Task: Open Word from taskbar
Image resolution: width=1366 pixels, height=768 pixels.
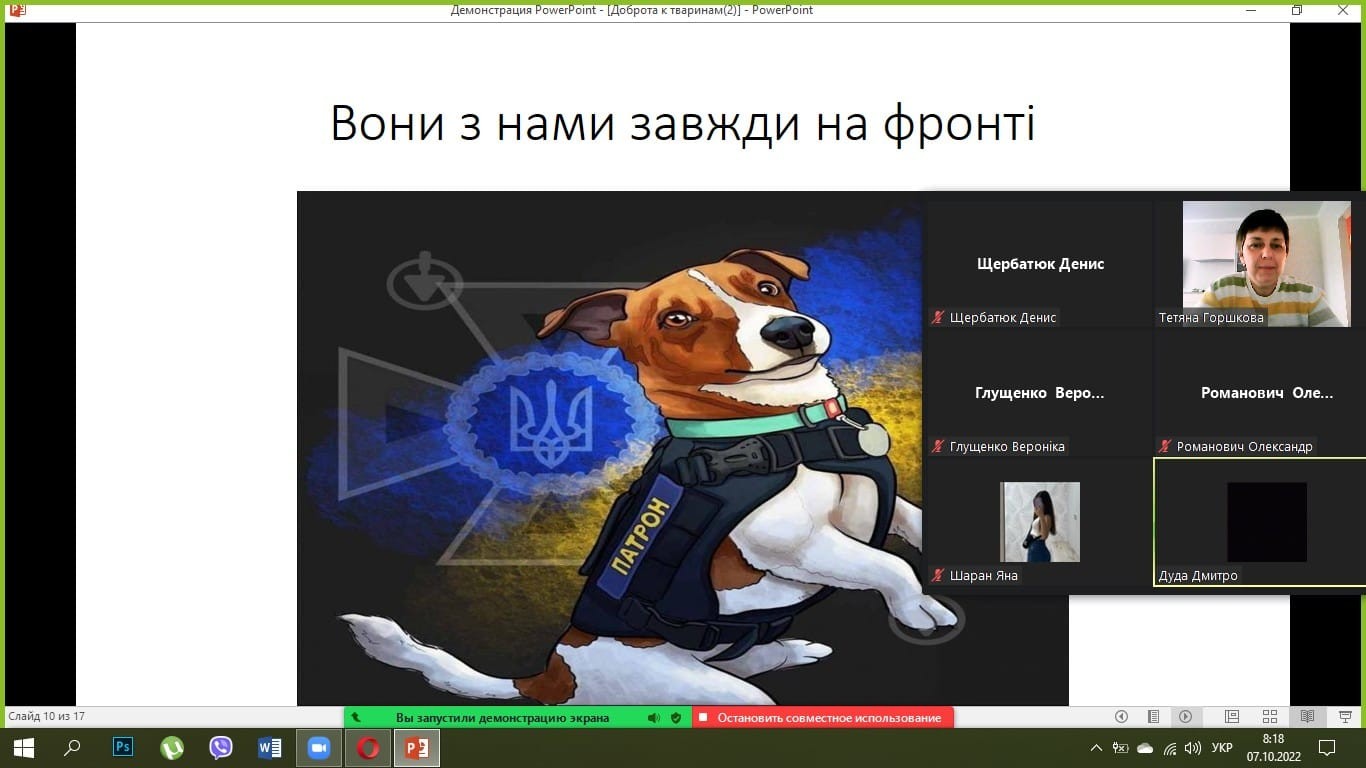Action: 270,748
